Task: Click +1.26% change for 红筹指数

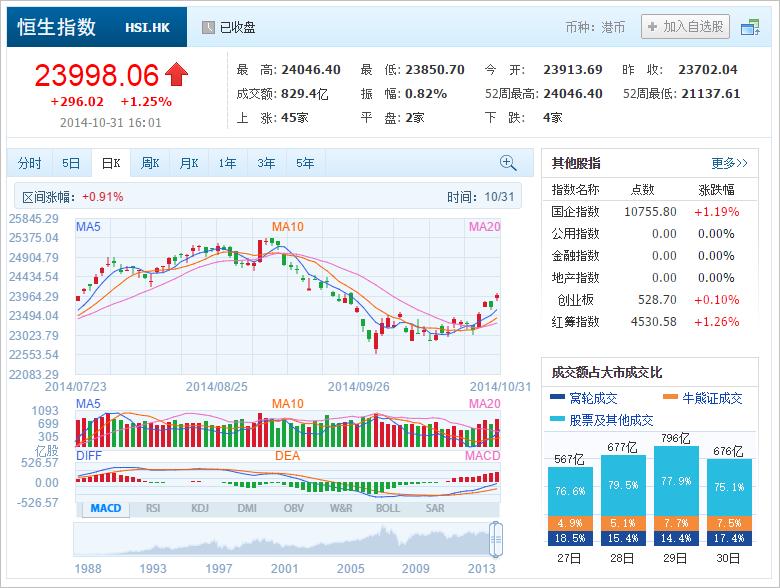Action: (x=717, y=322)
